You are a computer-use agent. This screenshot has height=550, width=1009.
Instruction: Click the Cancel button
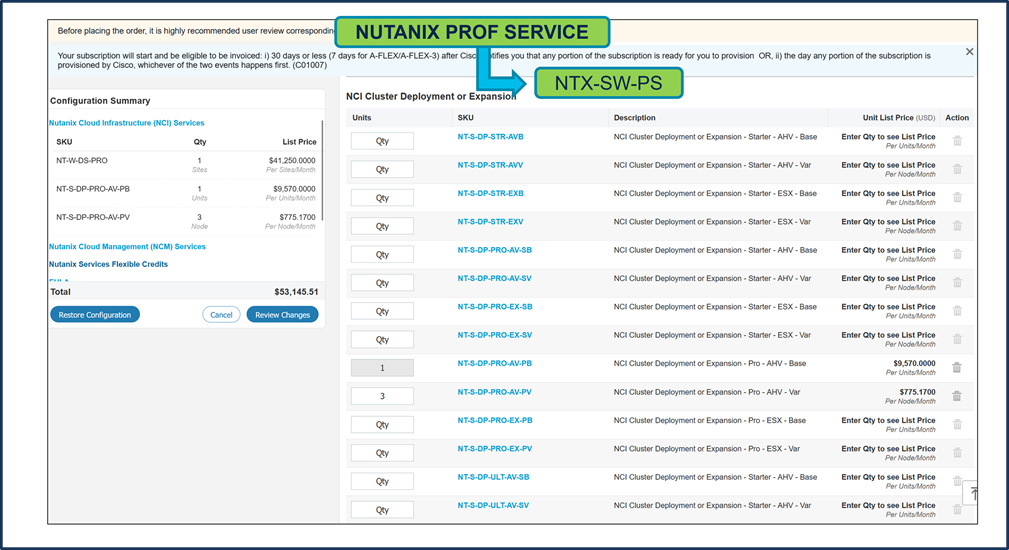tap(221, 315)
